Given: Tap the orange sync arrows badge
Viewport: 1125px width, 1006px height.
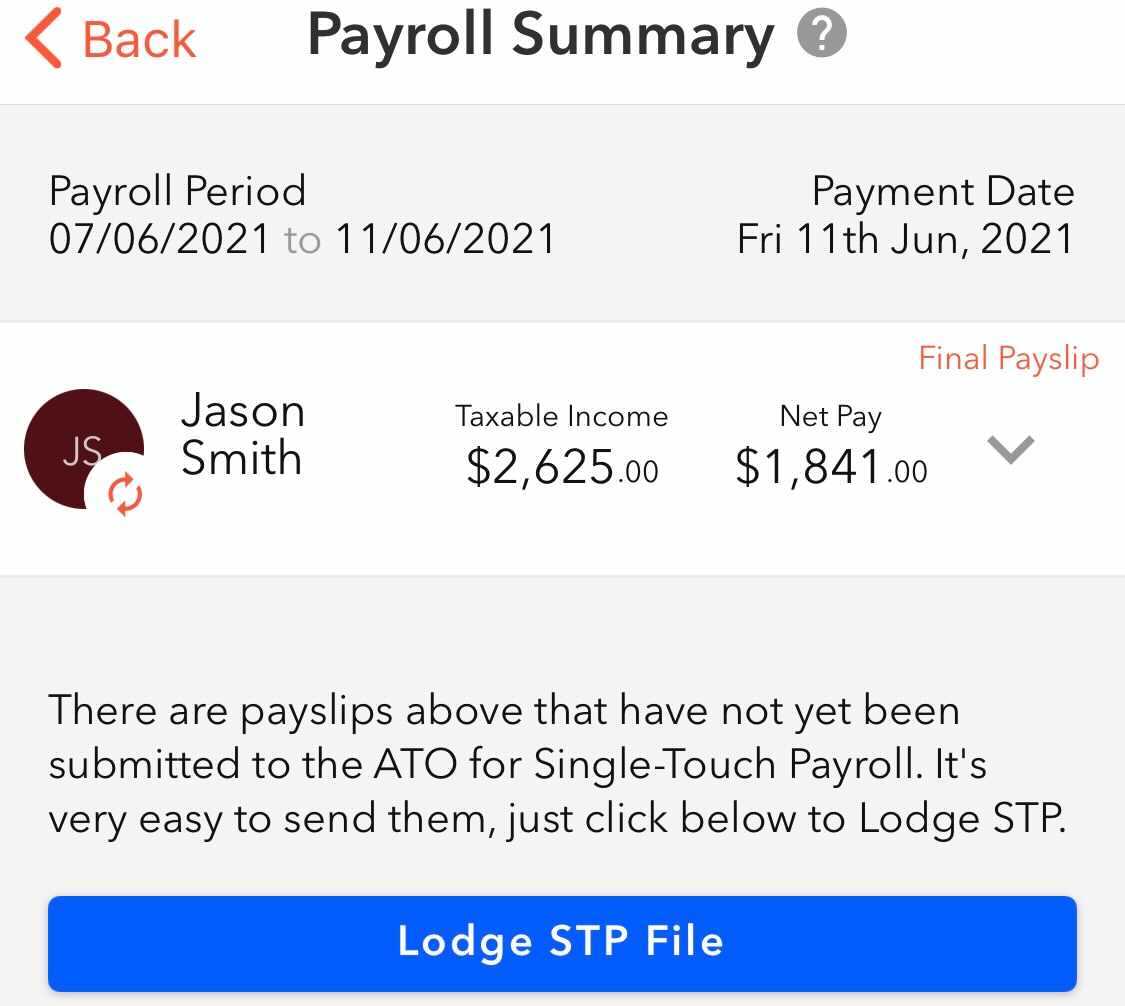Looking at the screenshot, I should click(x=125, y=495).
